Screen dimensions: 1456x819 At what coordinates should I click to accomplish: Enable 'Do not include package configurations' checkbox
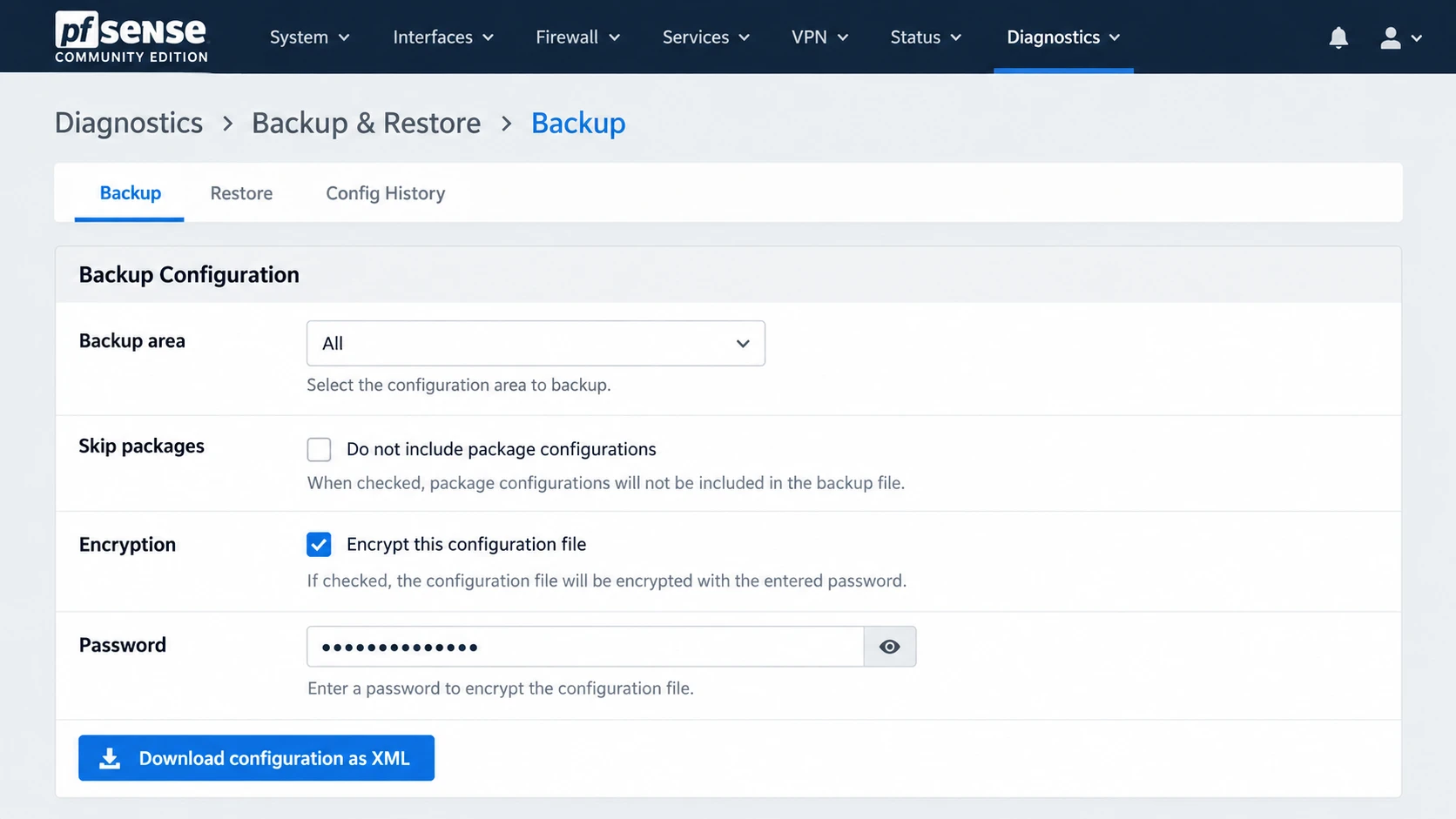pos(319,449)
